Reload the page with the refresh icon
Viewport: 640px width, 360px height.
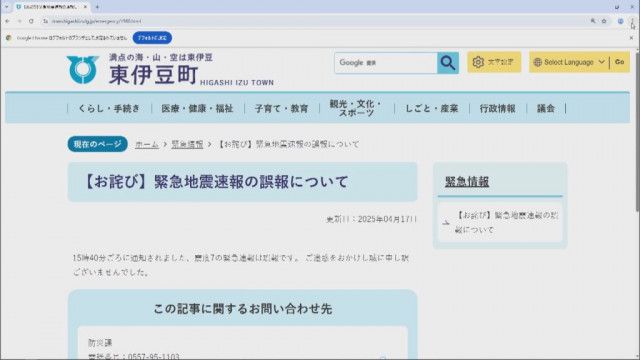(31, 21)
